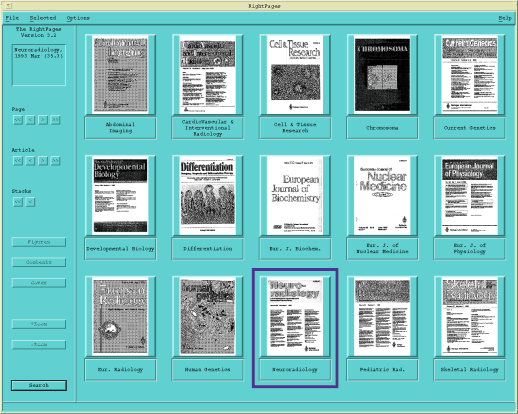Click the selected-journal text box showing Neuroradiology
Image resolution: width=518 pixels, height=414 pixels.
39,65
